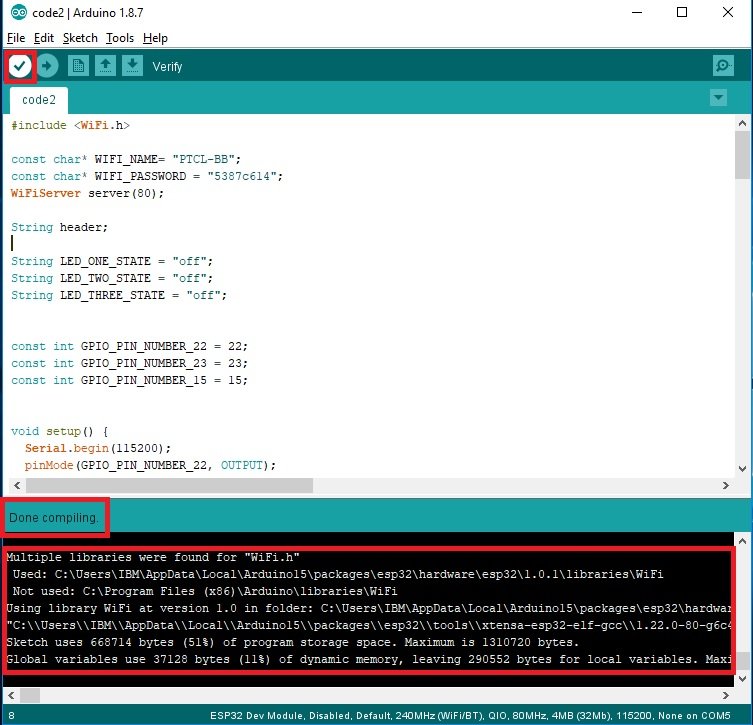
Task: Click the GPIO_PIN_NUMBER_22 = 22 line
Action: (x=129, y=346)
